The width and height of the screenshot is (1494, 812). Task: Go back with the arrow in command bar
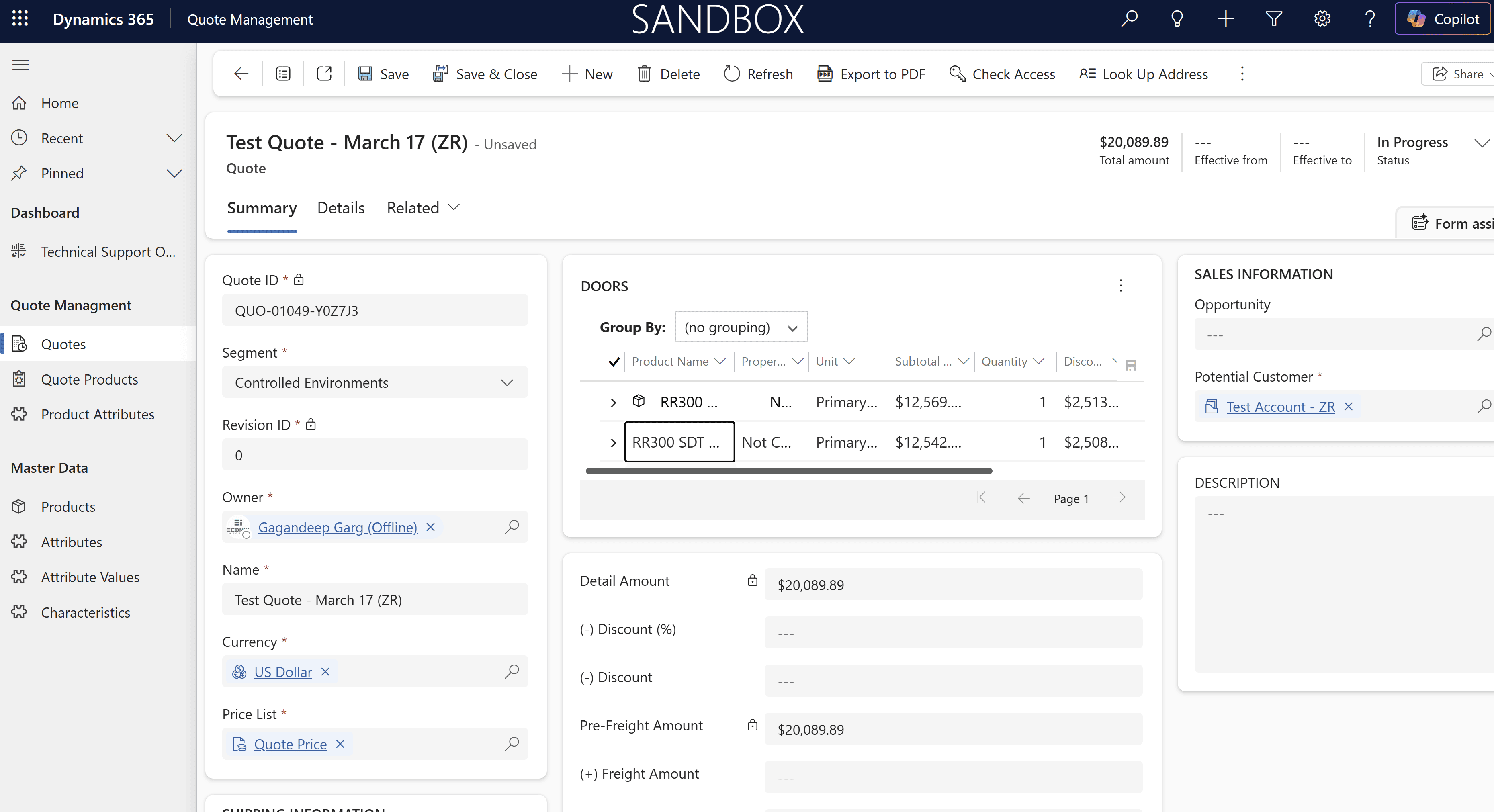241,74
